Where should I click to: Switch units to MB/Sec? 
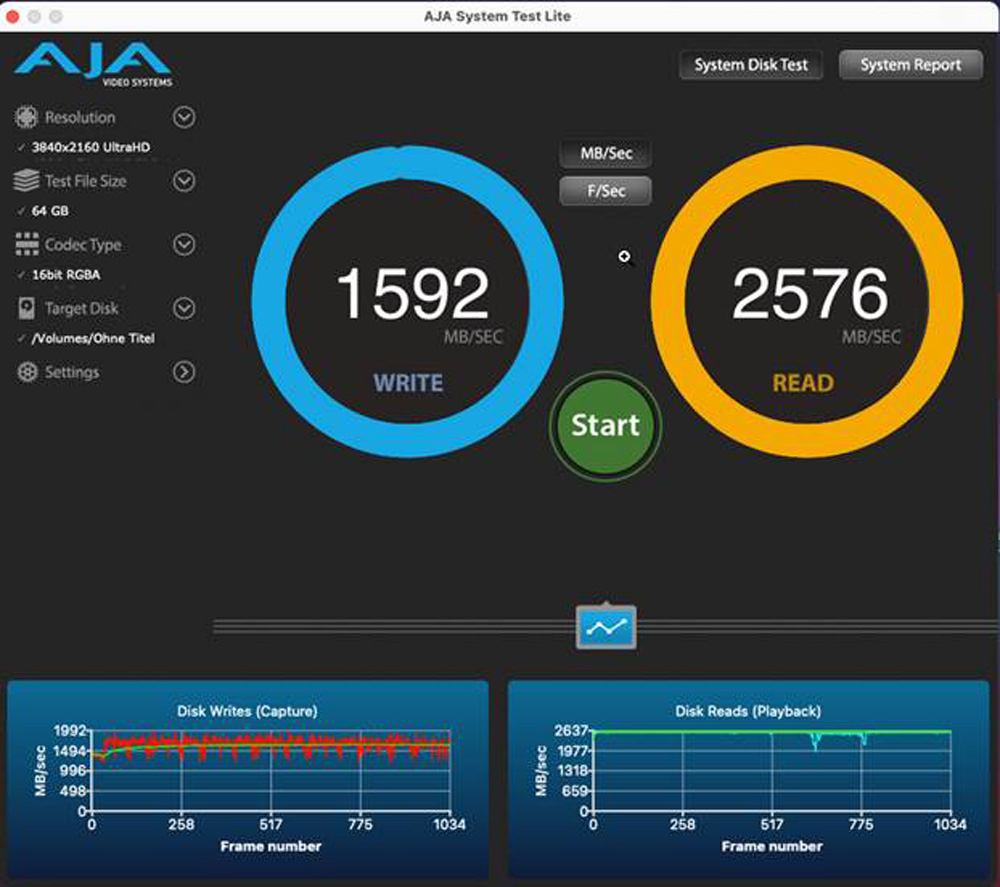606,154
